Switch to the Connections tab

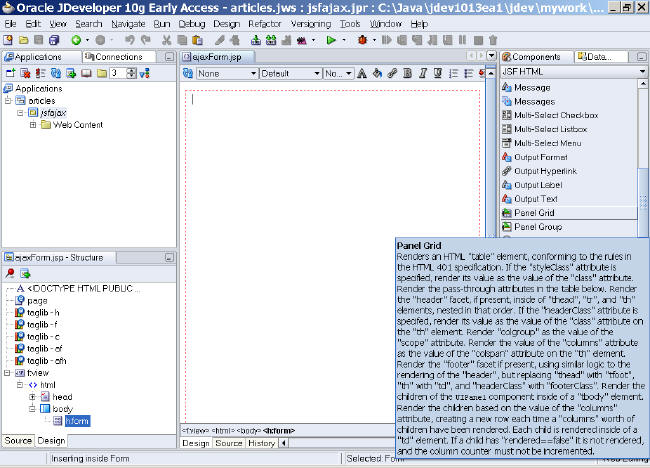point(119,57)
